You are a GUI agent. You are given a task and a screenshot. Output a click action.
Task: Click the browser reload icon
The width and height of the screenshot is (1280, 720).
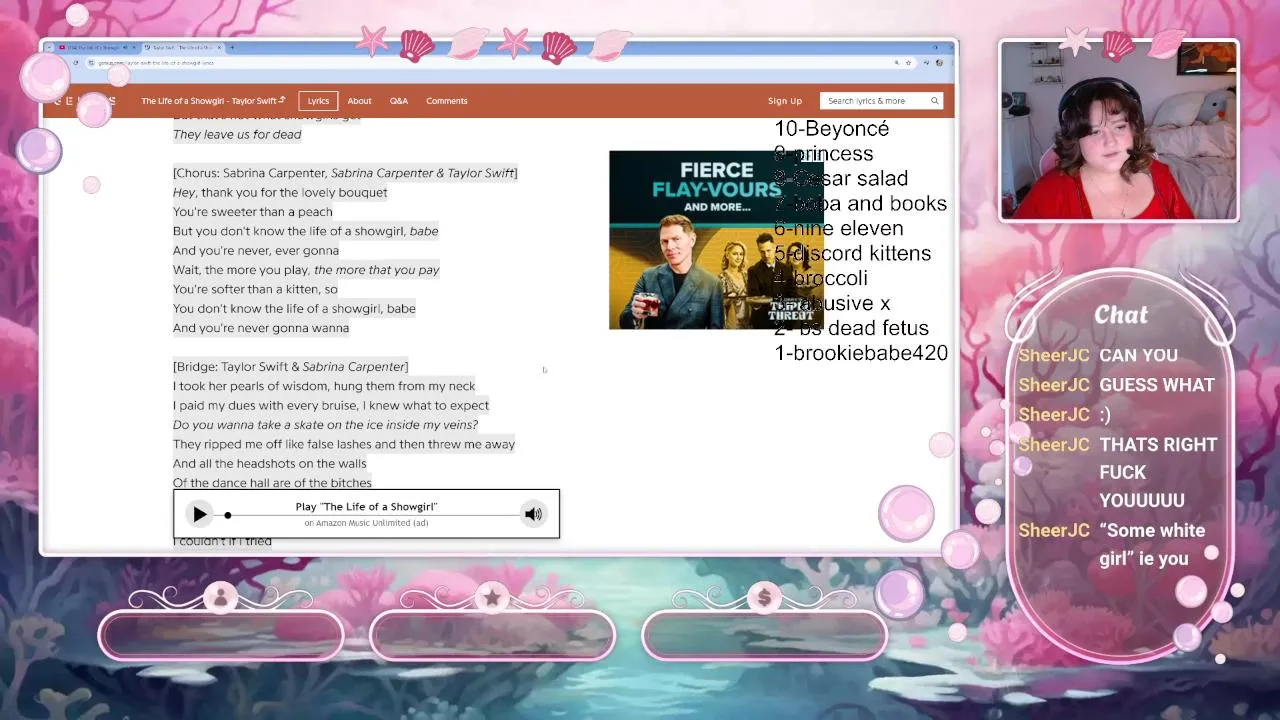coord(75,63)
